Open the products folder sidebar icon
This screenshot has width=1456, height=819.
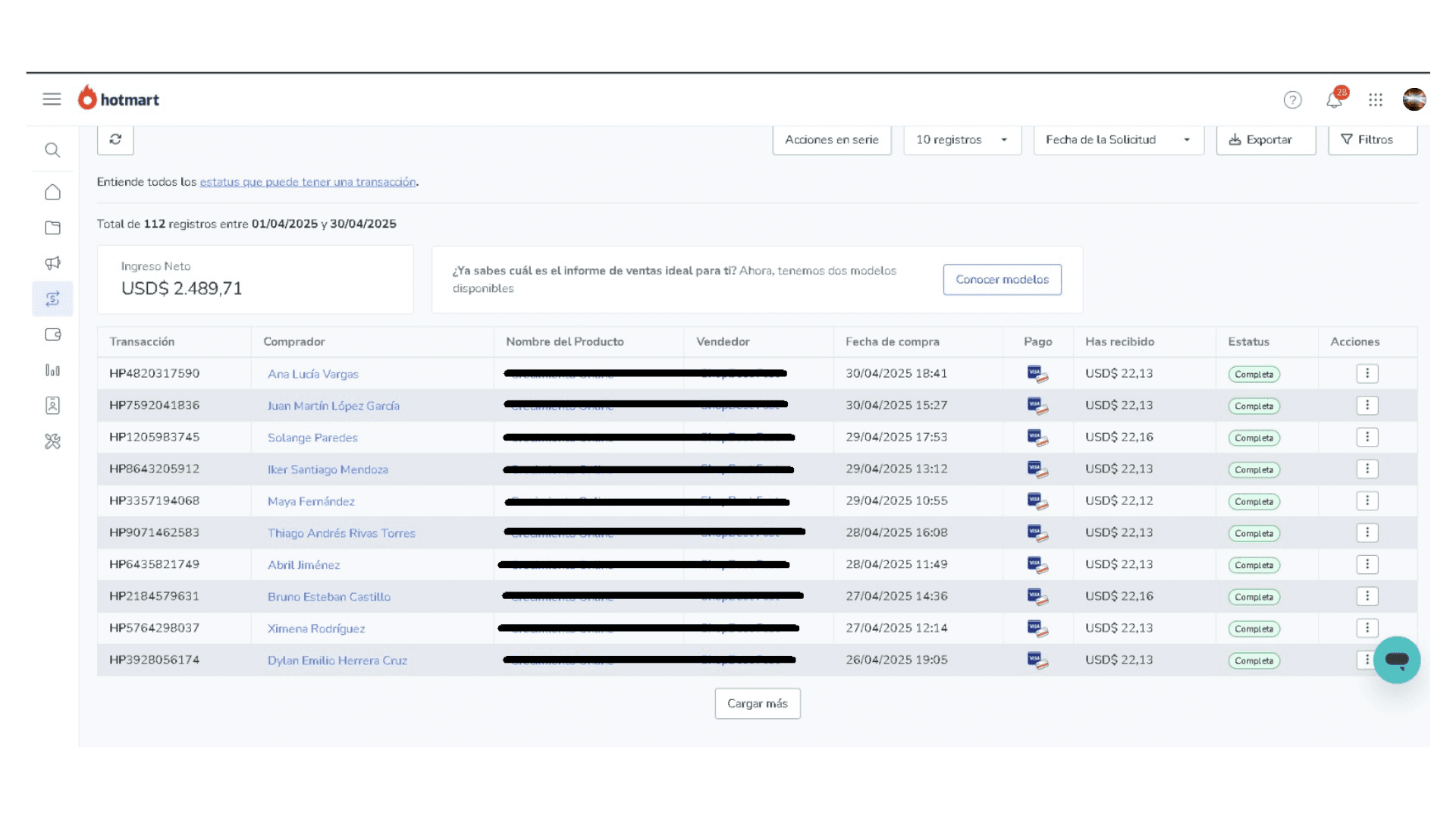(x=52, y=228)
